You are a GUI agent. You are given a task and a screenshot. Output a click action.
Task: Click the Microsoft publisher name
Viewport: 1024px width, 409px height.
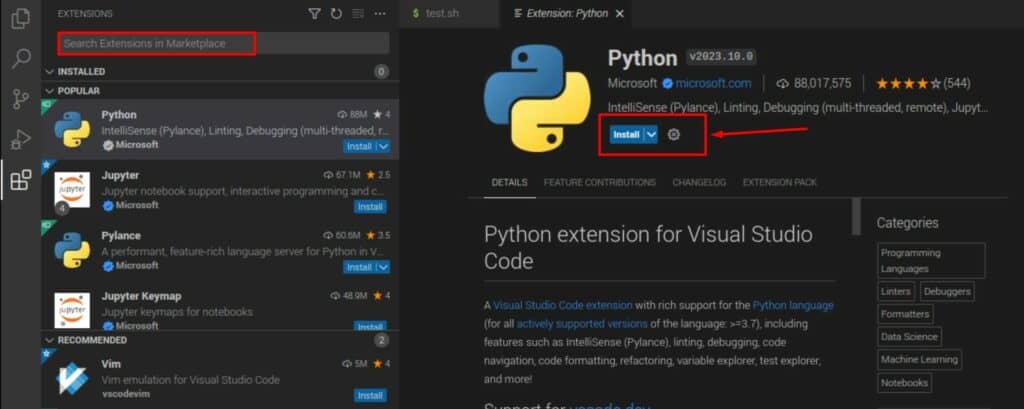632,83
